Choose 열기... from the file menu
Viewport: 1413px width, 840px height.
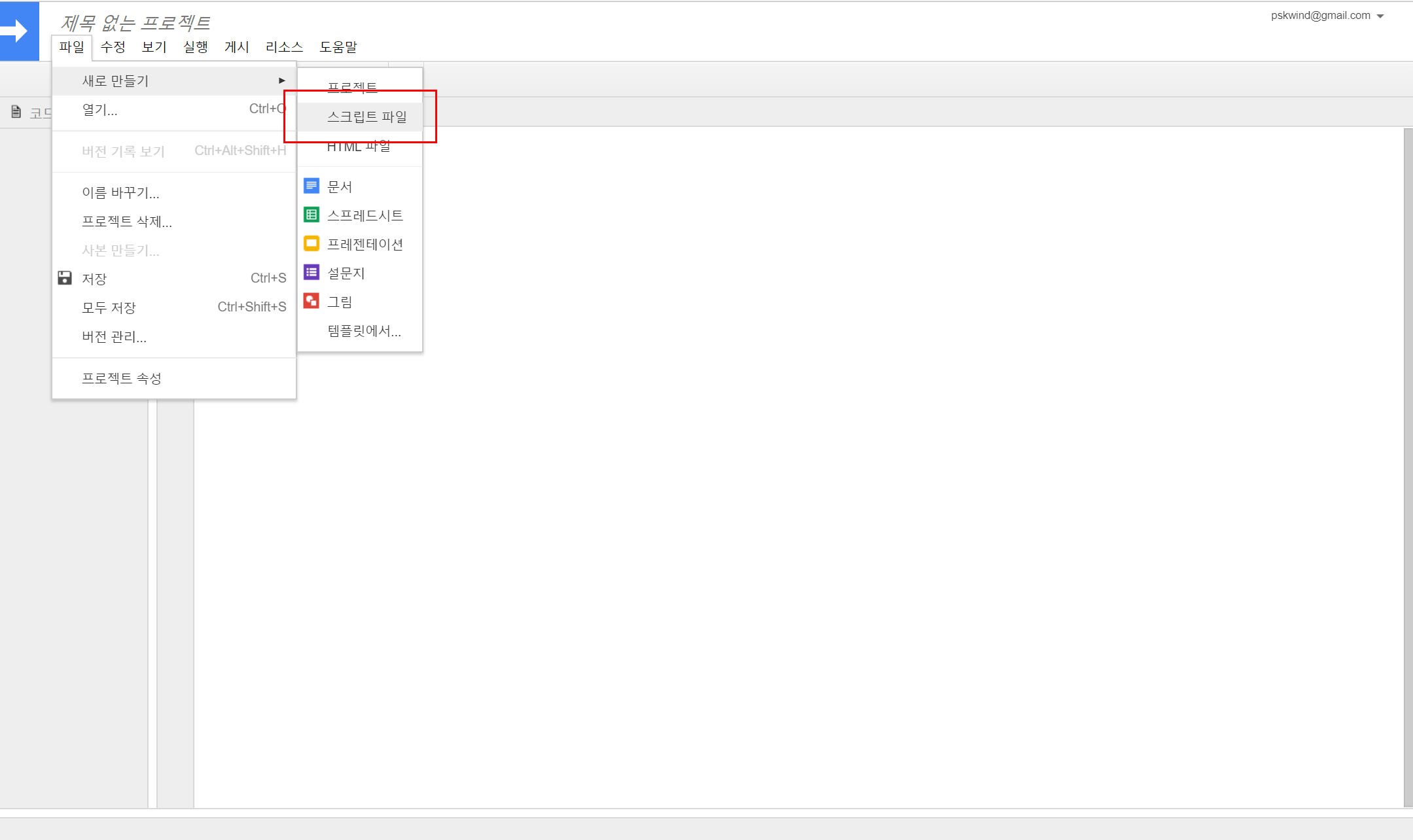(174, 110)
